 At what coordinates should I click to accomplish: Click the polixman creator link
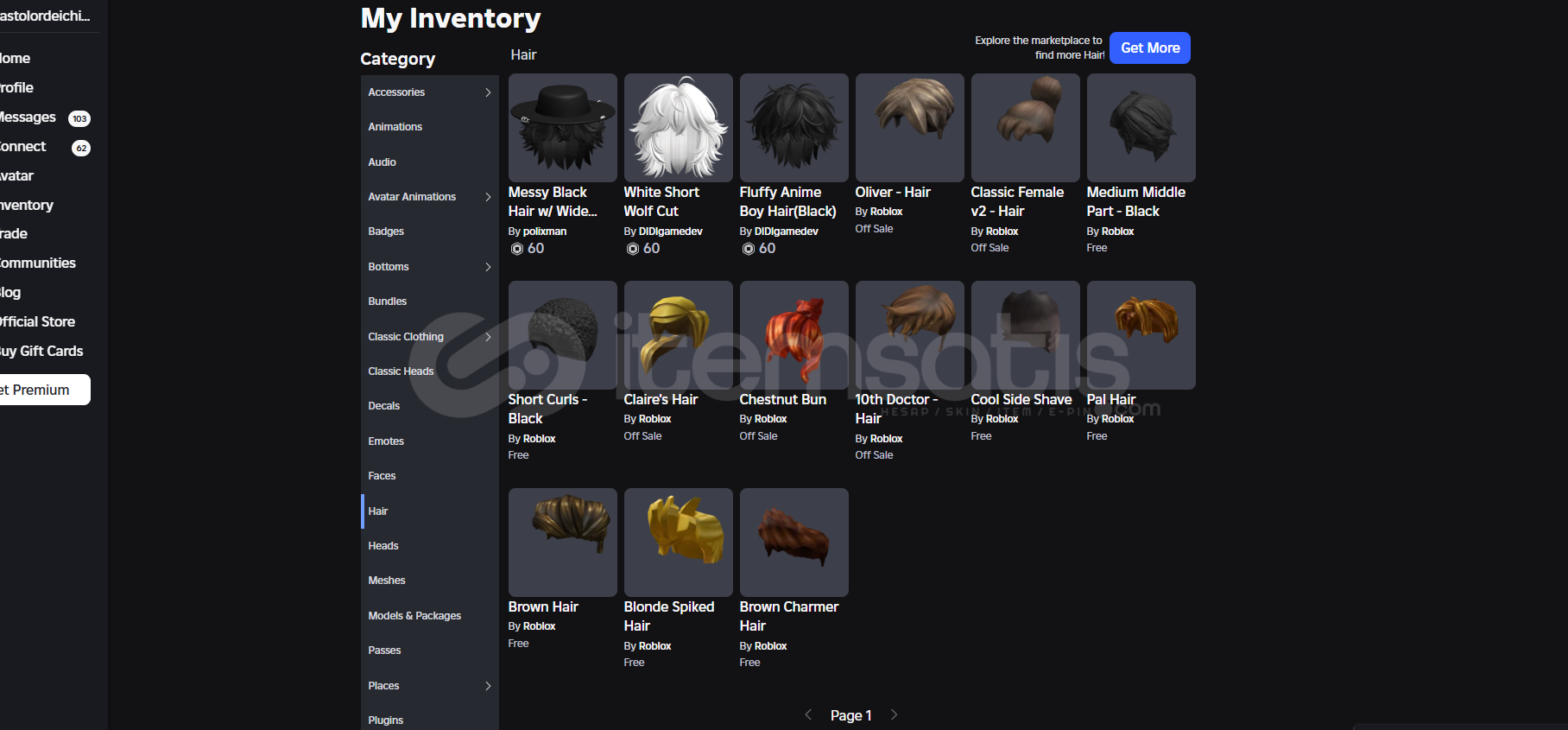545,232
